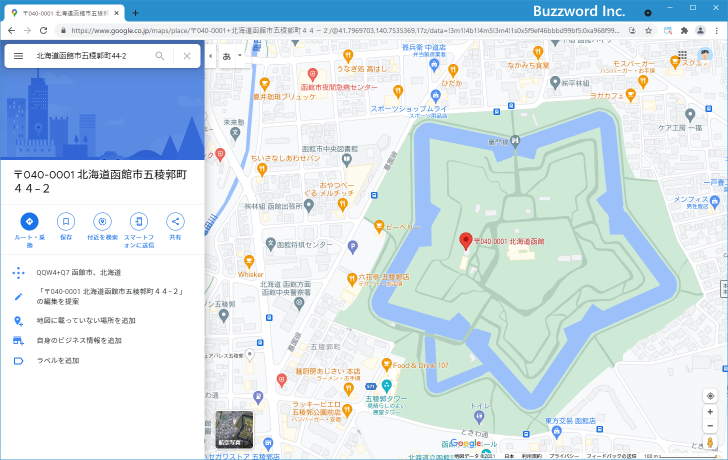Image resolution: width=728 pixels, height=460 pixels.
Task: Start route directions with blue diamond button
Action: tap(29, 221)
